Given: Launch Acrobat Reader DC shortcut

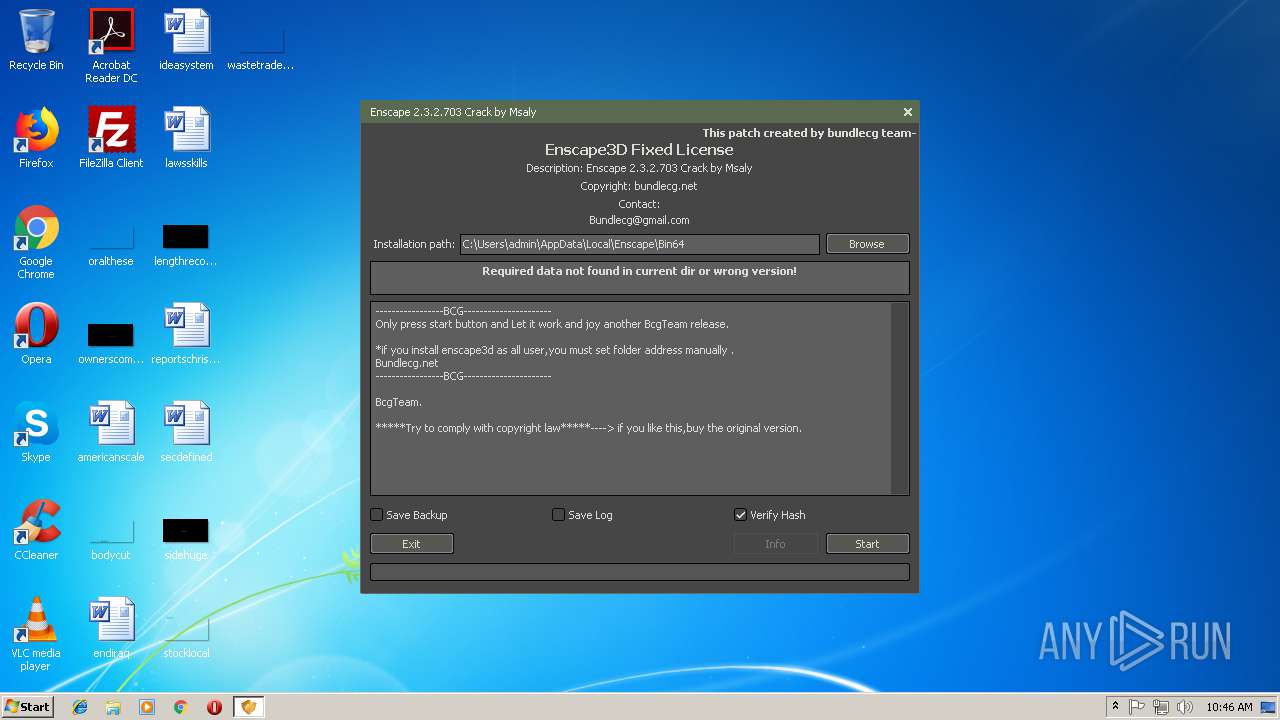Looking at the screenshot, I should (111, 46).
